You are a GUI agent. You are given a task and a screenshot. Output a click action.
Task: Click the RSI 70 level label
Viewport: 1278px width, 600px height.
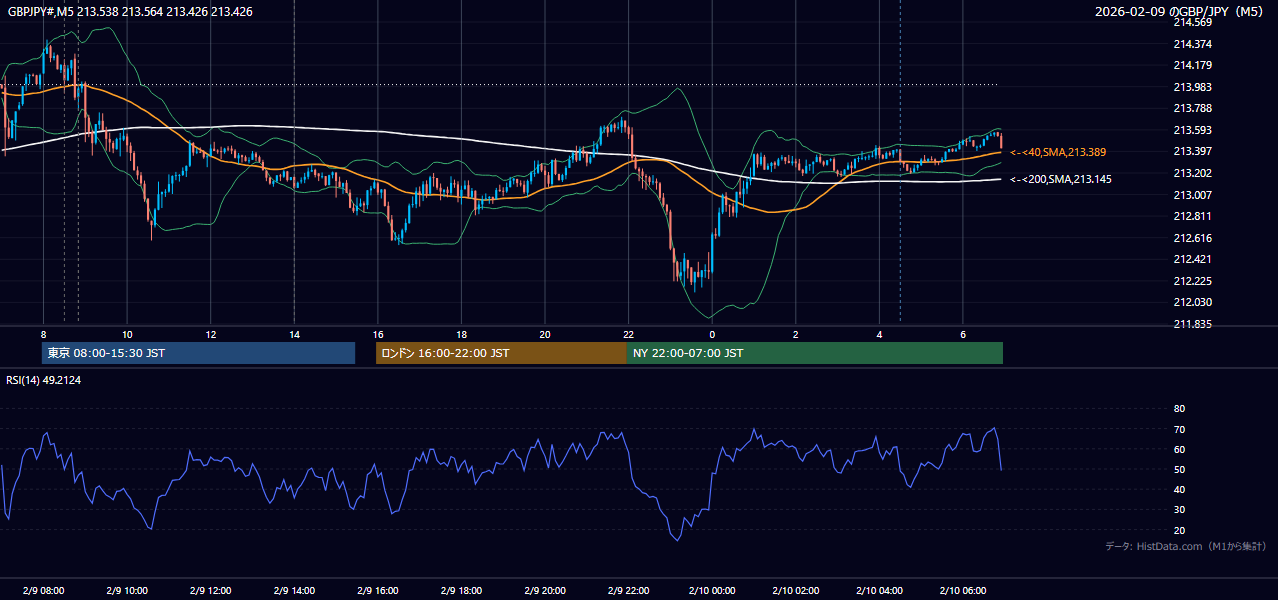click(x=1179, y=429)
